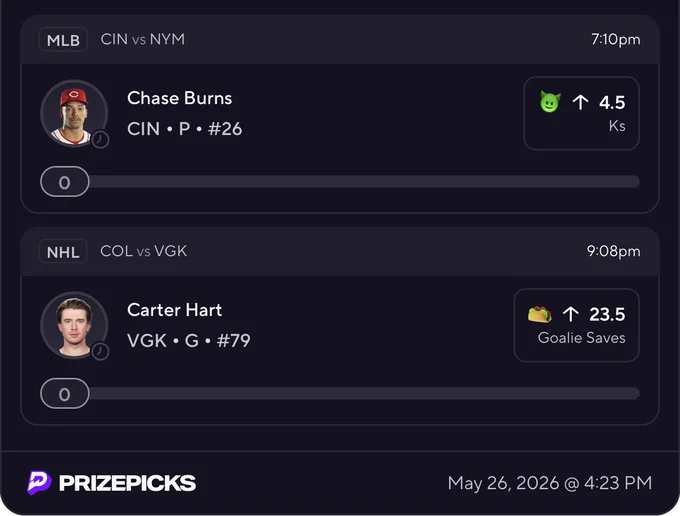
Task: Click the CIN vs NYM matchup text
Action: click(x=143, y=39)
